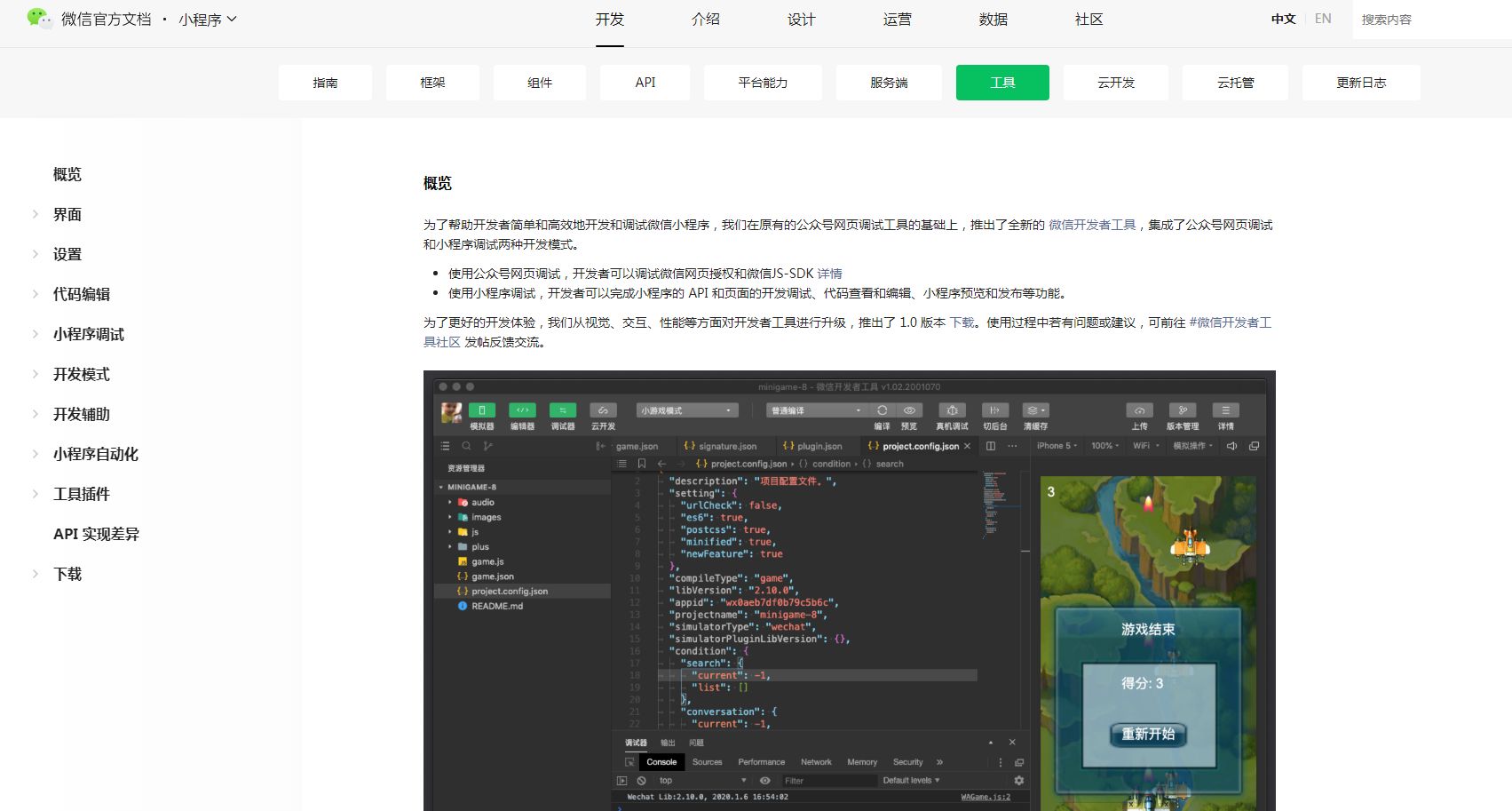The height and width of the screenshot is (811, 1512).
Task: Open the 指南 tab
Action: tap(325, 83)
